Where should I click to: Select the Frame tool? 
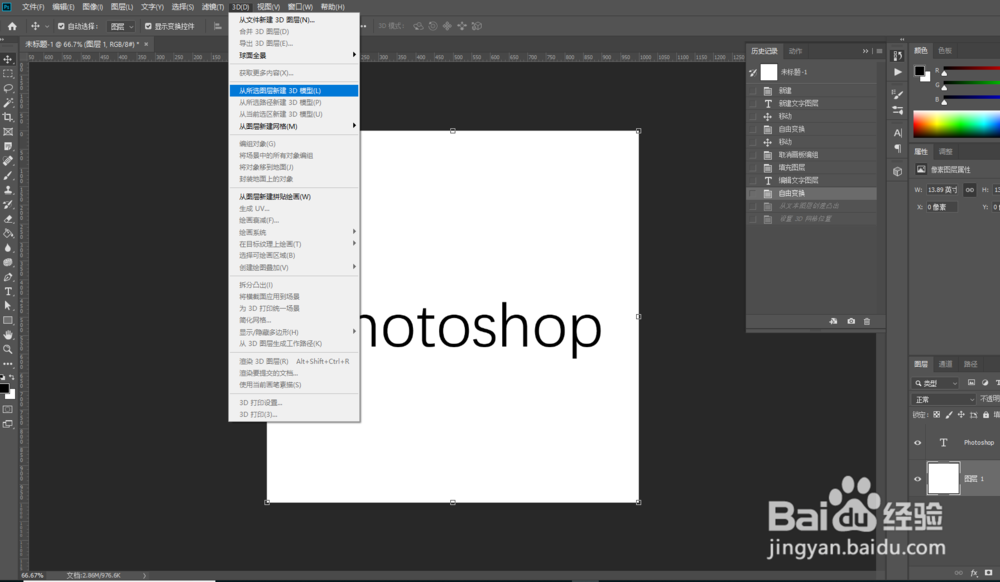click(8, 132)
